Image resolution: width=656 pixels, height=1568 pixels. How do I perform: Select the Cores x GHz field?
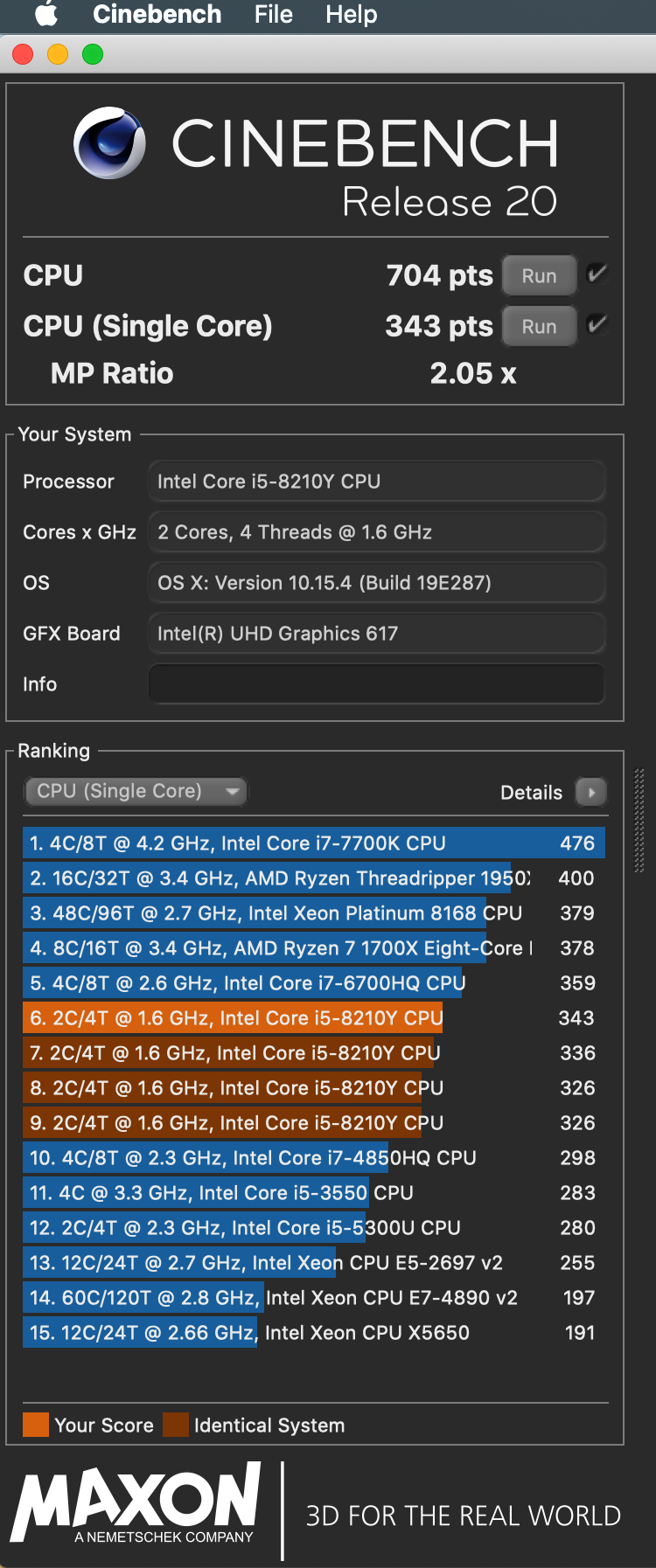pos(376,531)
